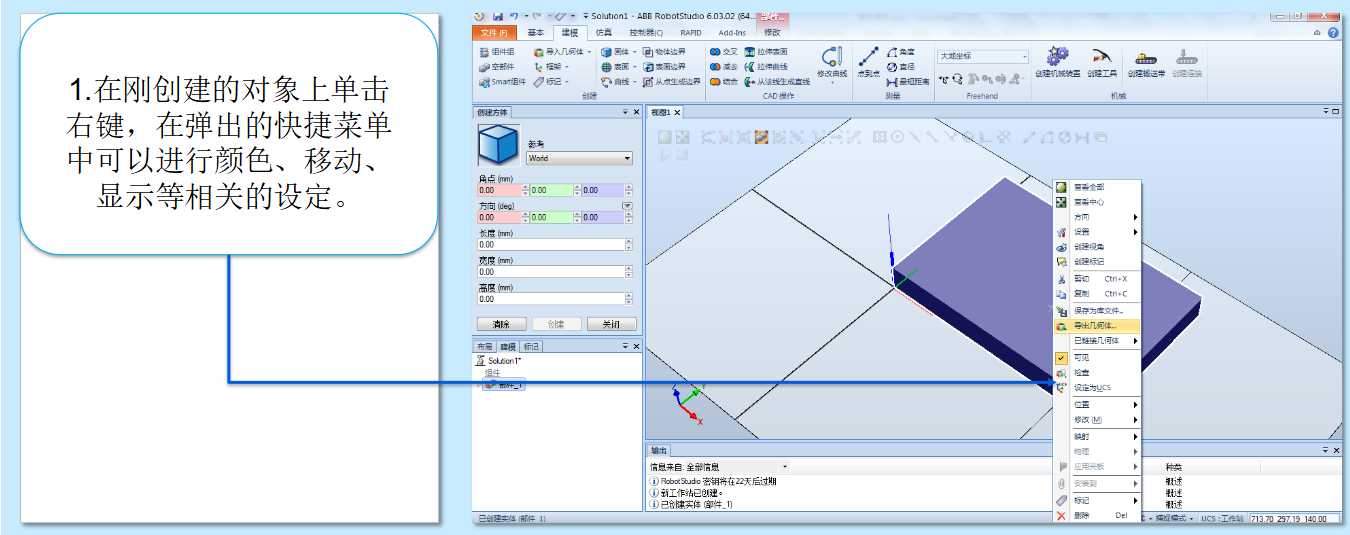Screen dimensions: 1350x535
Task: Expand 方向 submenu in context menu
Action: pos(1097,217)
